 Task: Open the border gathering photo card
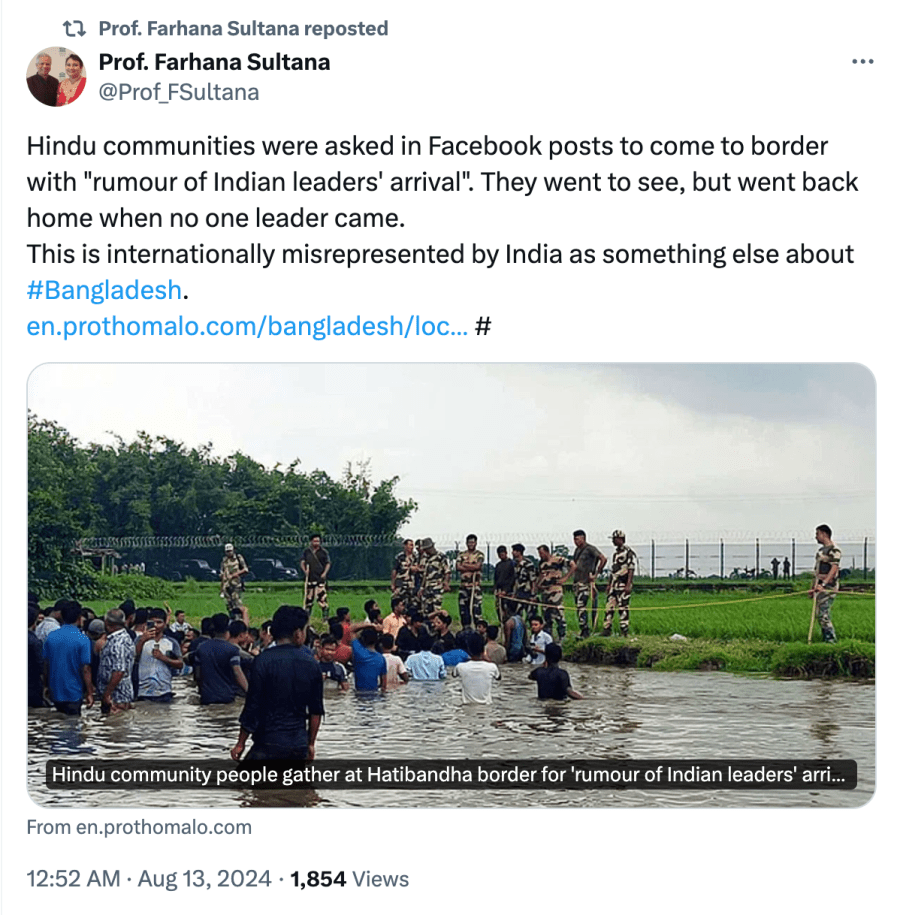point(450,560)
